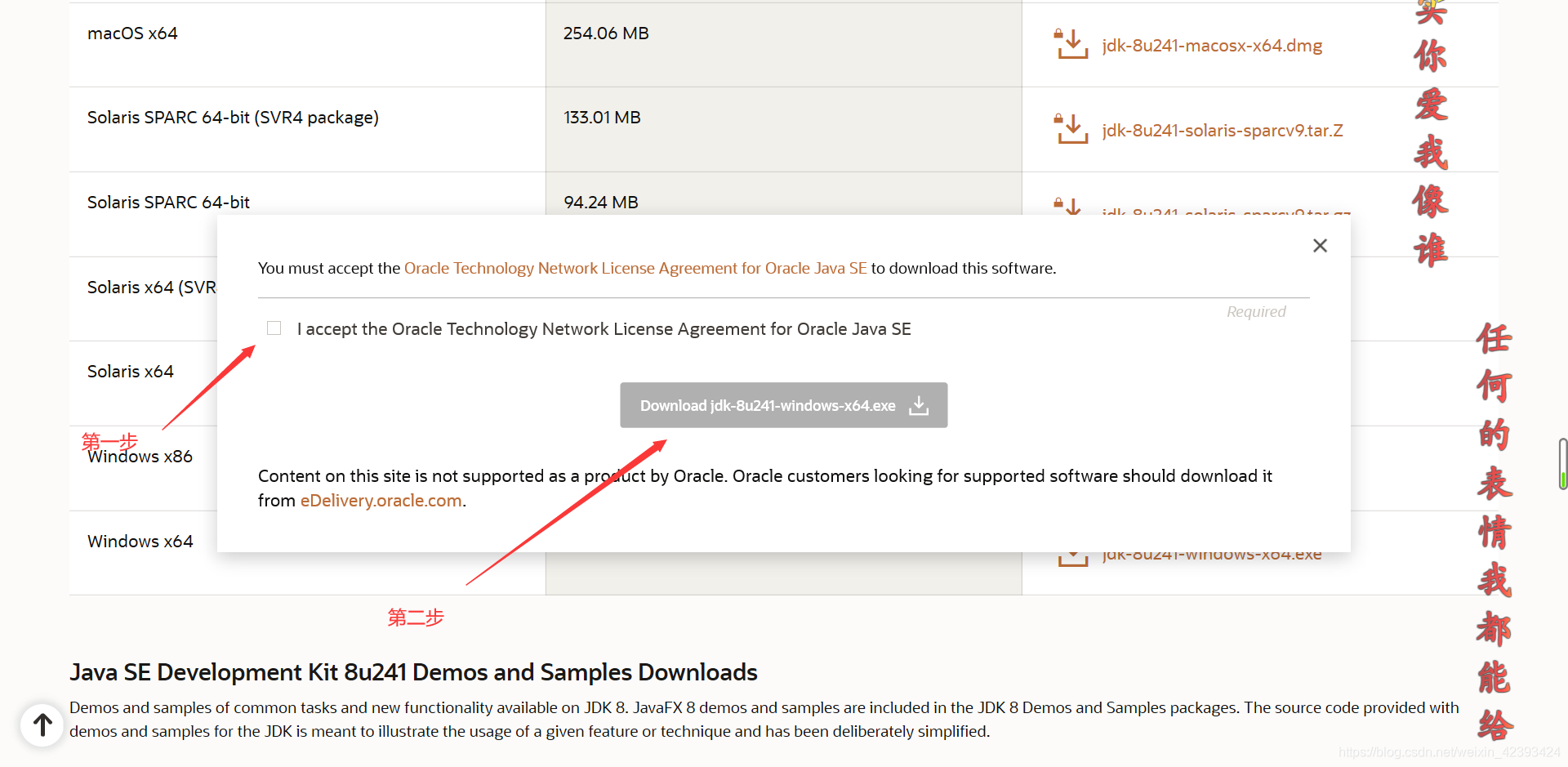Viewport: 1568px width, 767px height.
Task: Click download arrow icon inside Download button
Action: [x=919, y=405]
